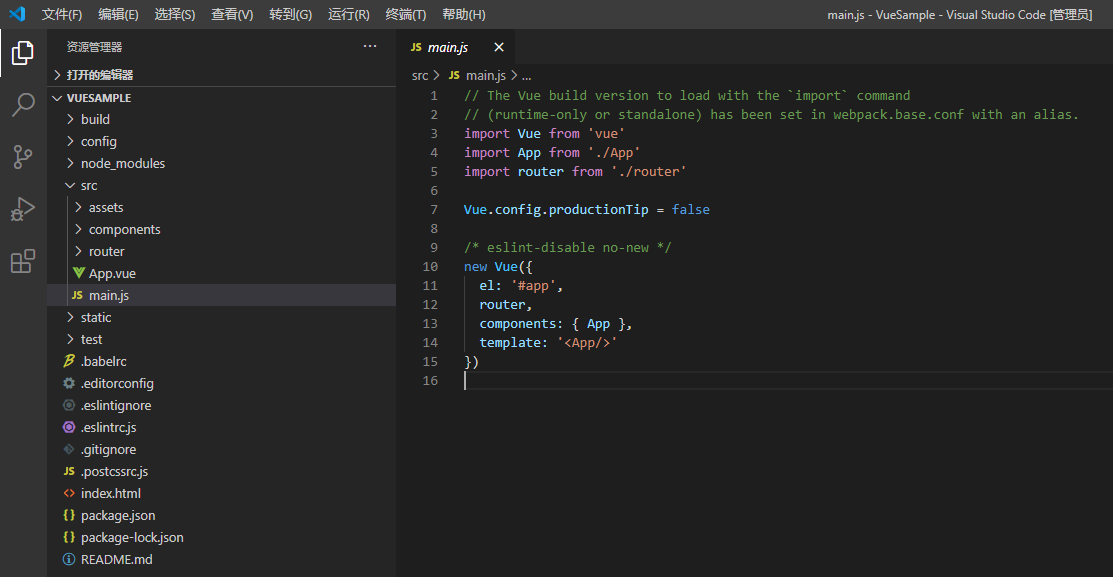Image resolution: width=1113 pixels, height=577 pixels.
Task: Click line number 10 in the gutter
Action: [x=430, y=267]
